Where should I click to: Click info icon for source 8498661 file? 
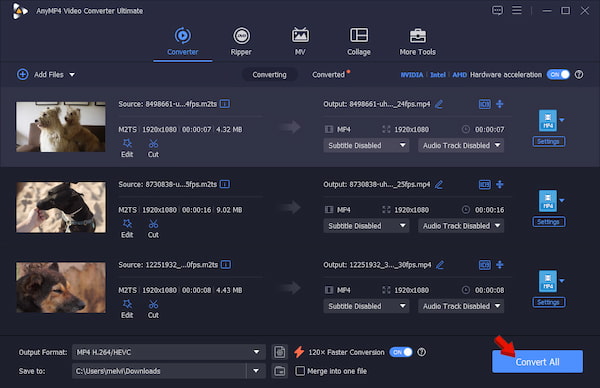tap(225, 104)
